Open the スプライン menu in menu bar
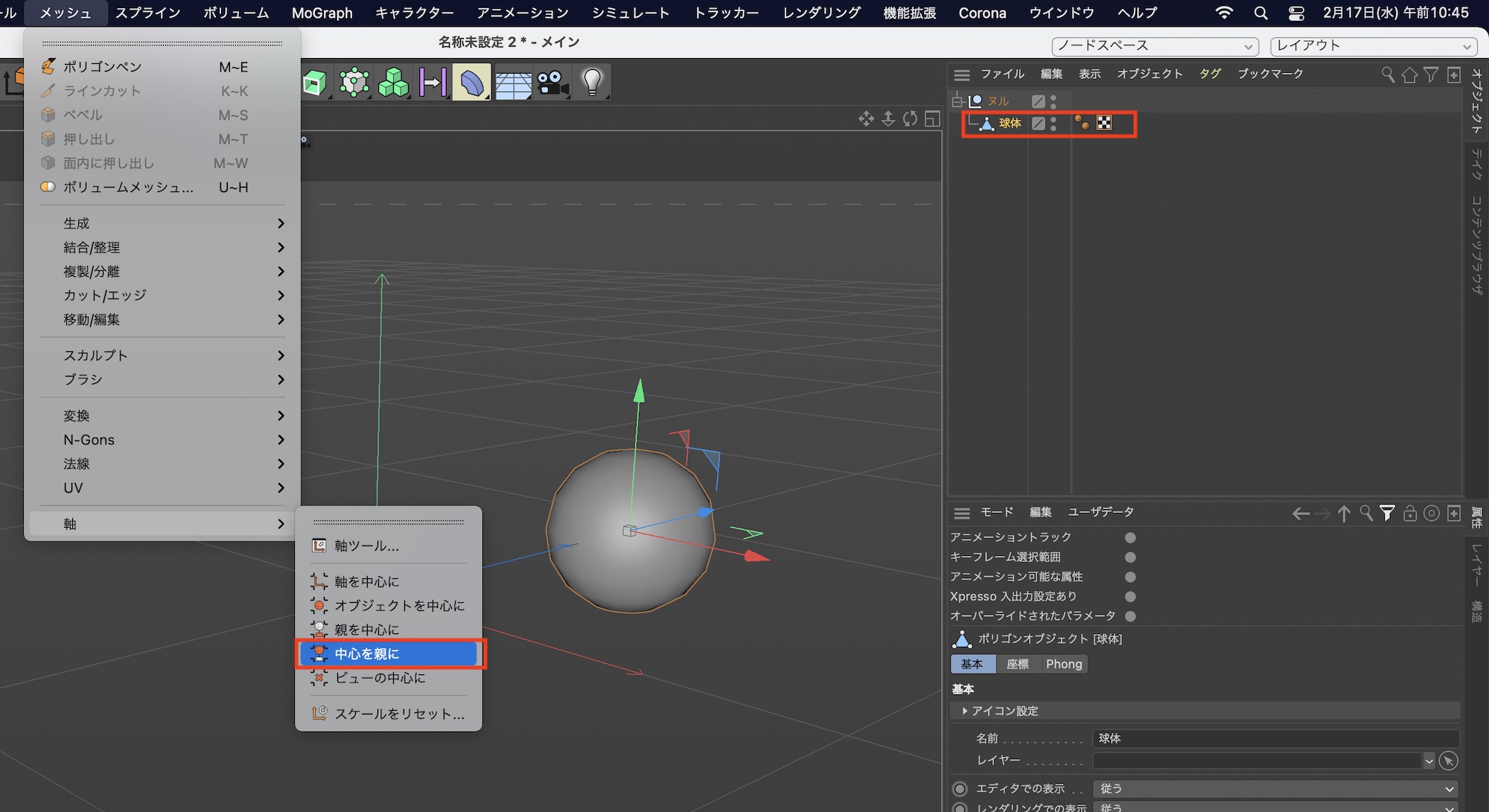 pyautogui.click(x=147, y=13)
